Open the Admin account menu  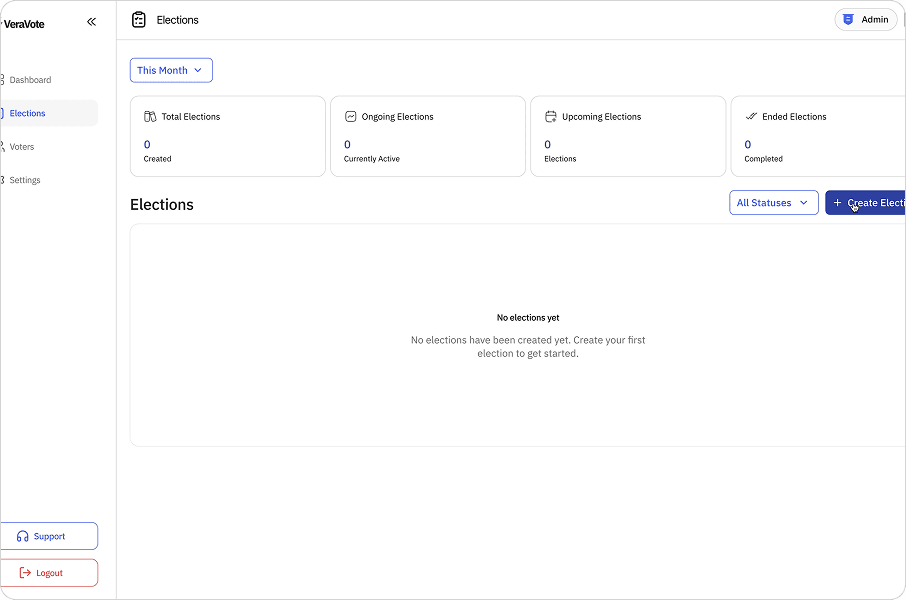(865, 19)
